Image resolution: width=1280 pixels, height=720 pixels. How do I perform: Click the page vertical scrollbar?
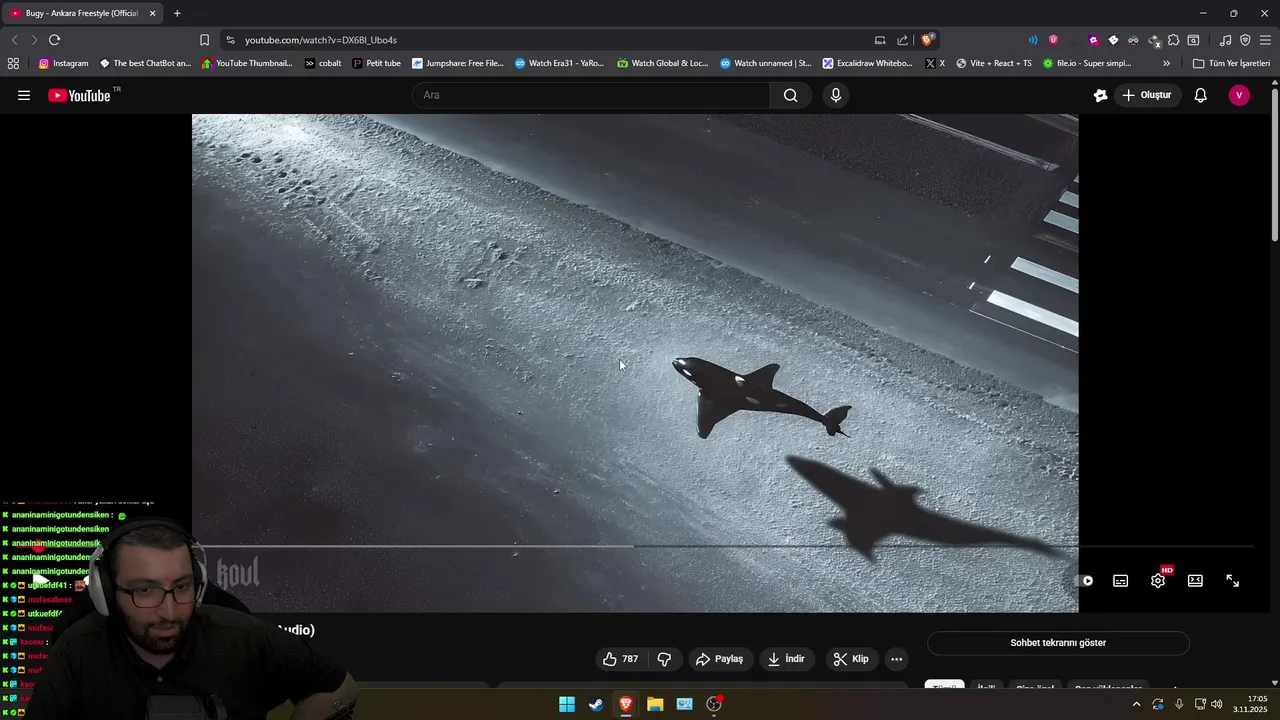(1275, 165)
